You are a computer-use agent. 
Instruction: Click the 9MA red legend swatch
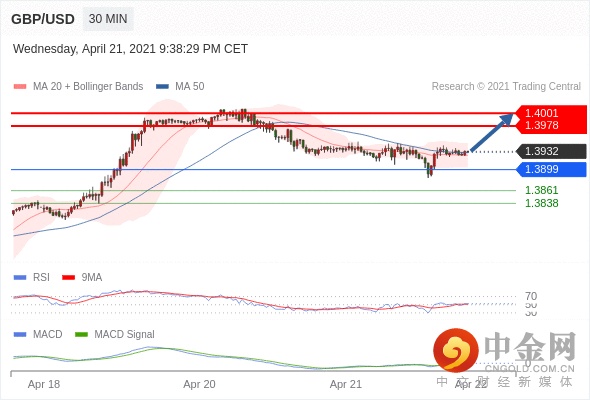68,278
